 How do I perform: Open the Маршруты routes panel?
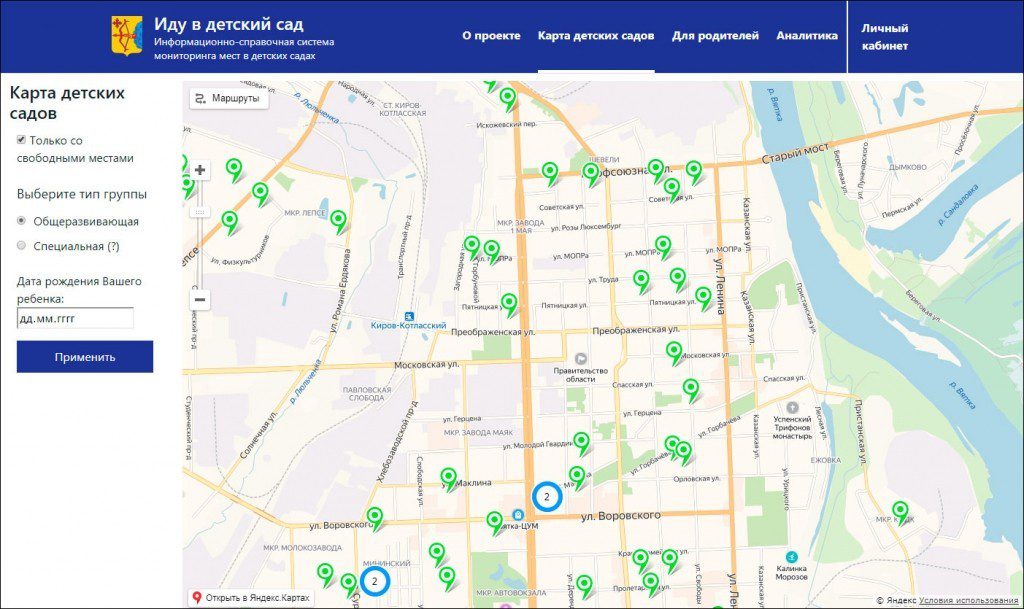pos(229,98)
